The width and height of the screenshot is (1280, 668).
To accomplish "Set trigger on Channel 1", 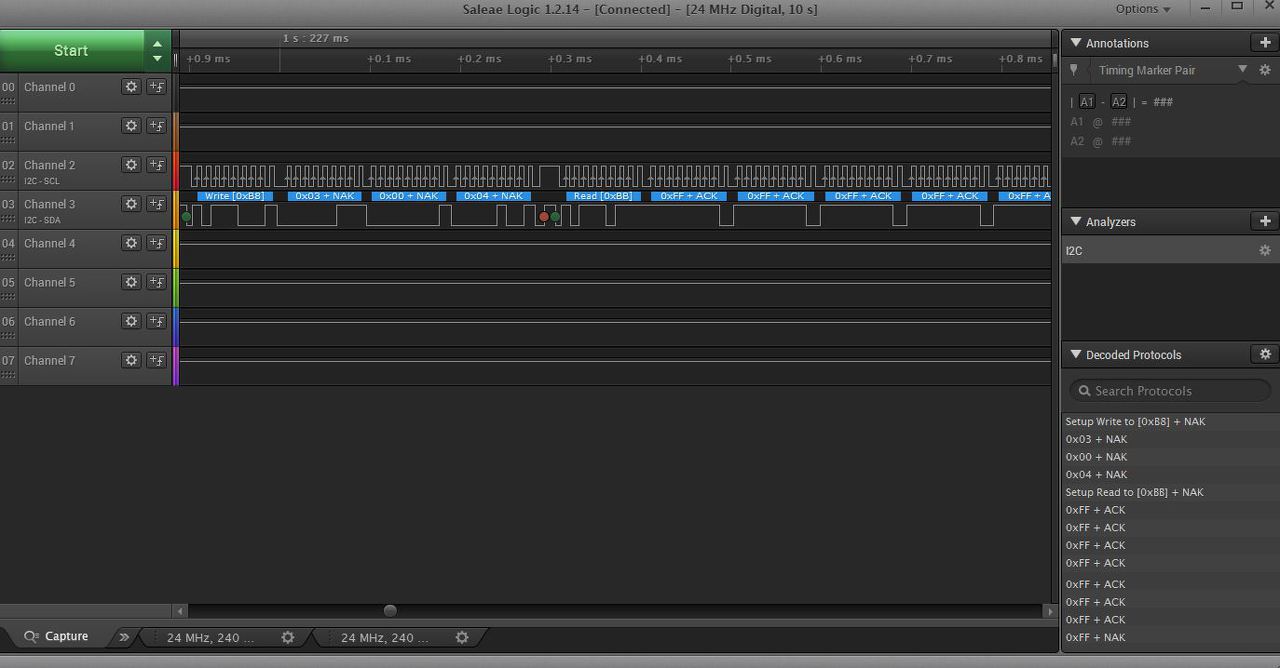I will pyautogui.click(x=156, y=126).
